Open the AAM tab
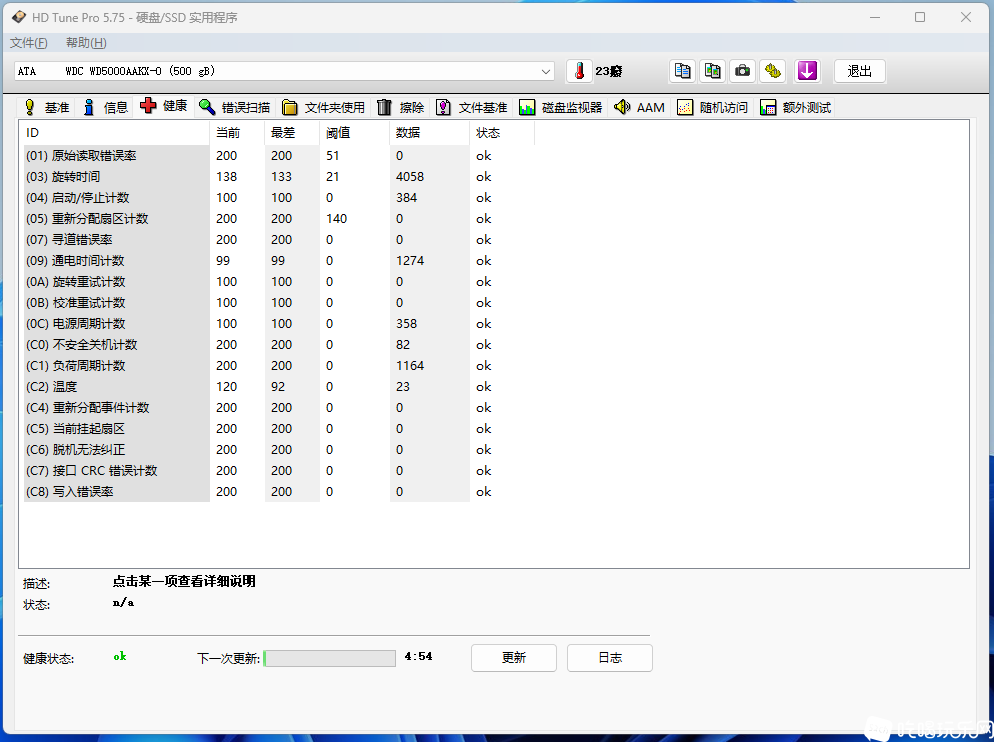 [x=640, y=107]
